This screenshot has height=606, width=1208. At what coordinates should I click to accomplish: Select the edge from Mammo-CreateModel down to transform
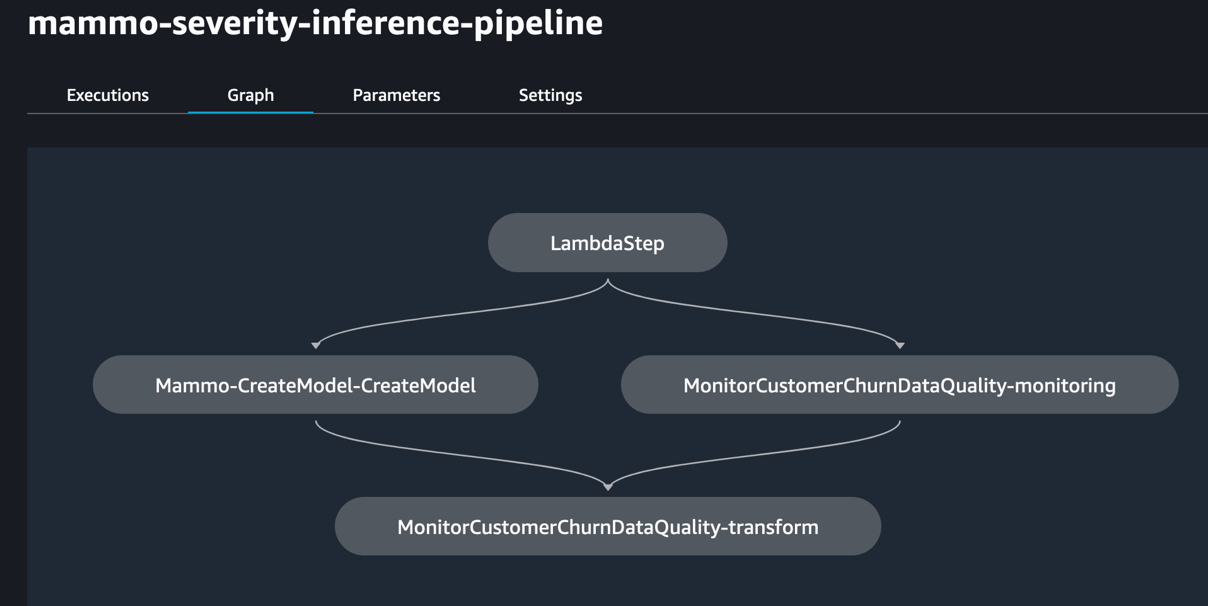click(450, 457)
